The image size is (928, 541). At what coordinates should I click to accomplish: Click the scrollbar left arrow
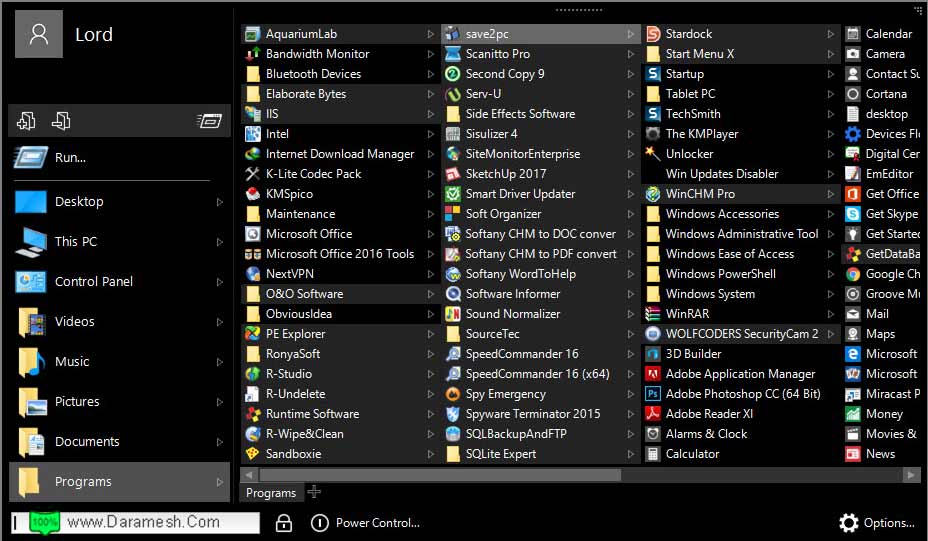249,475
